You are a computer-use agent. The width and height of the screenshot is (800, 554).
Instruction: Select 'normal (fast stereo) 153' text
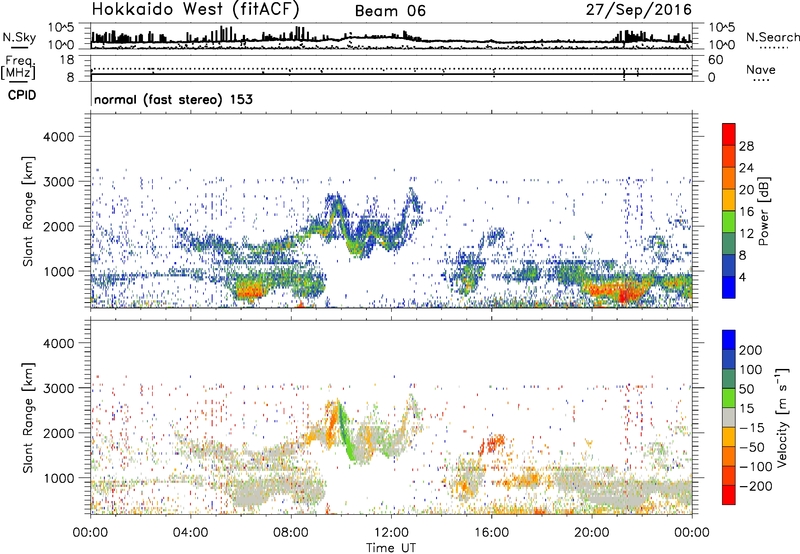173,99
